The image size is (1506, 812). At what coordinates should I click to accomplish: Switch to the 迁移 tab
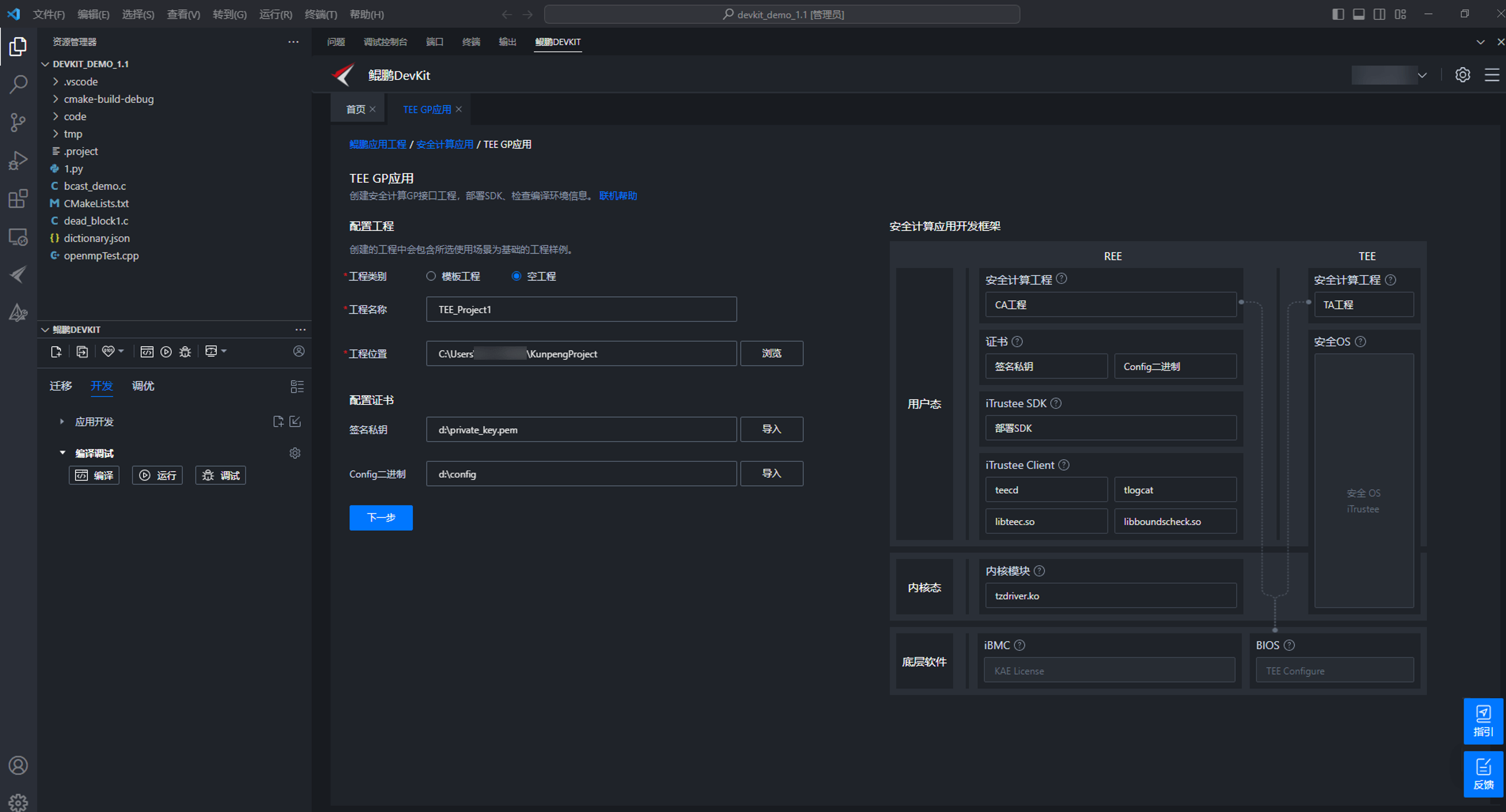(x=61, y=386)
